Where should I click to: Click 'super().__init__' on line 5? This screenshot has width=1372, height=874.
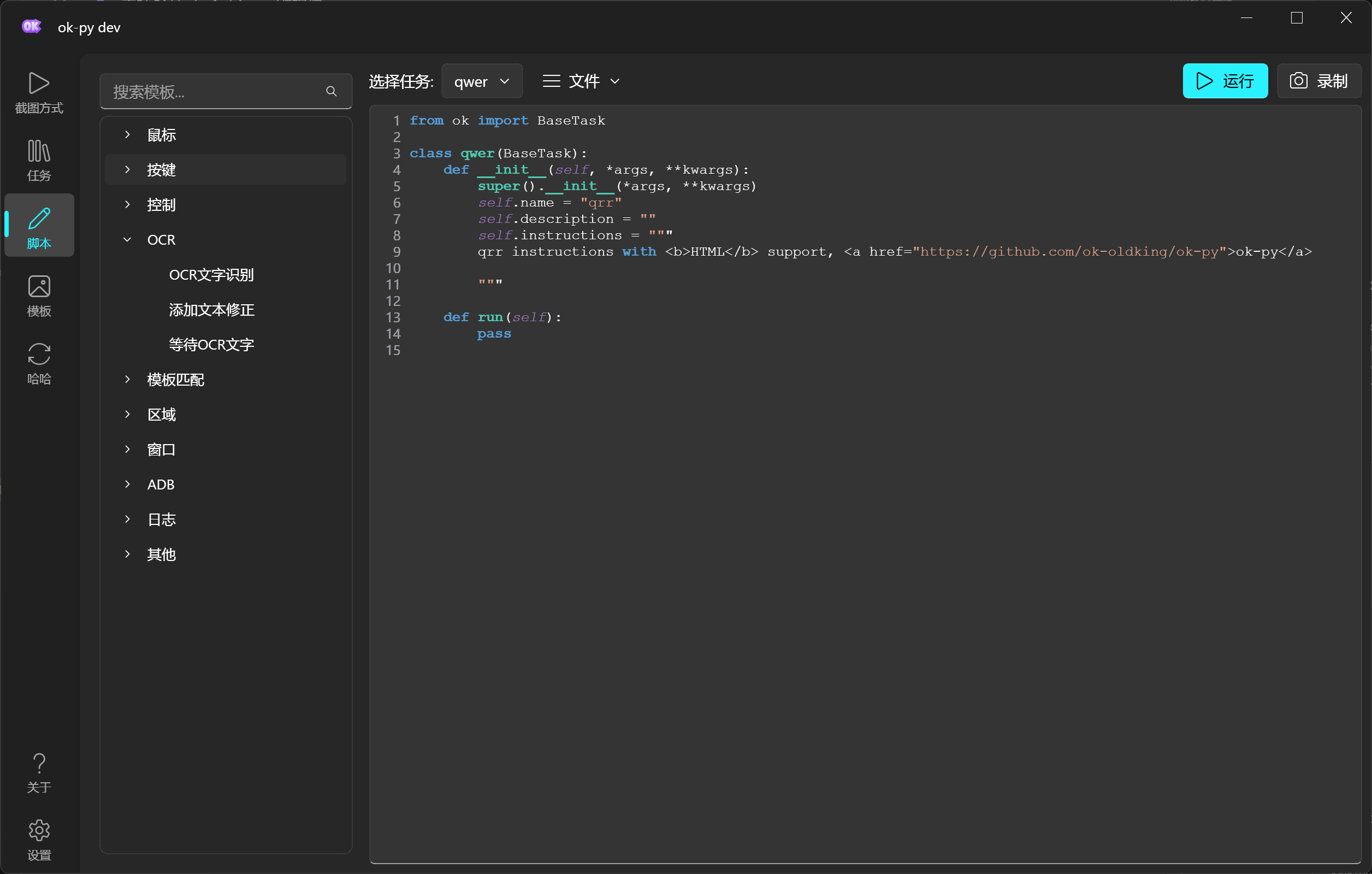tap(546, 186)
